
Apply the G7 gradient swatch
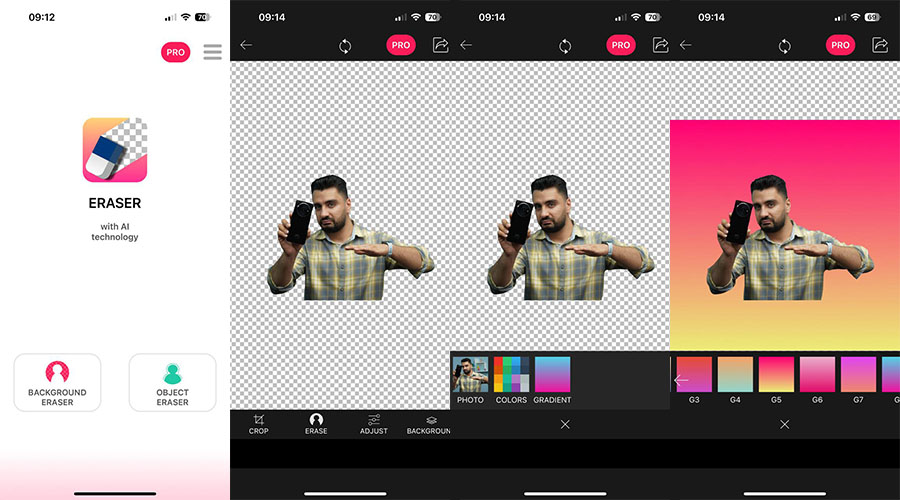(x=858, y=375)
